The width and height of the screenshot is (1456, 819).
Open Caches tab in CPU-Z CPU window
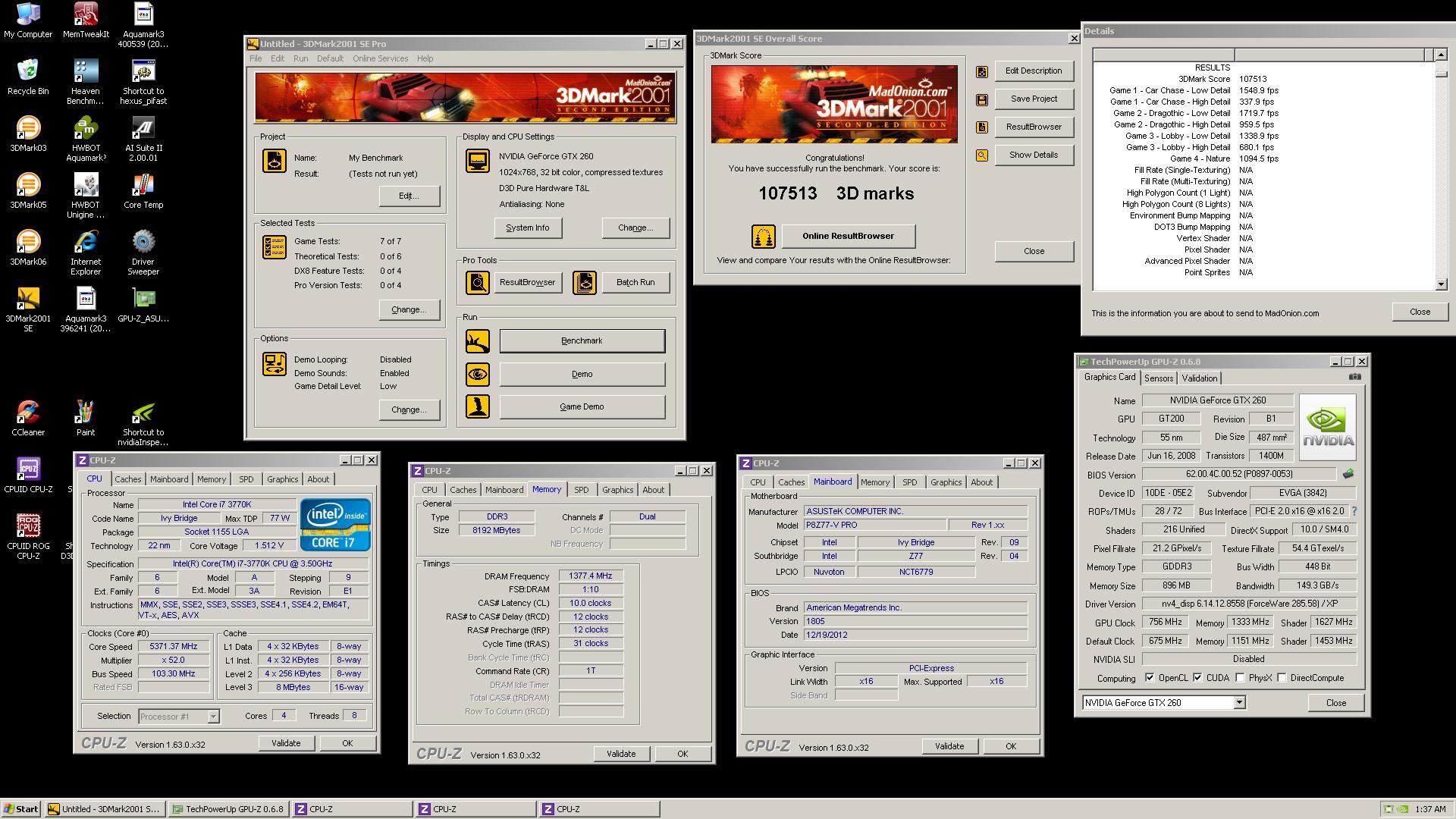tap(127, 479)
